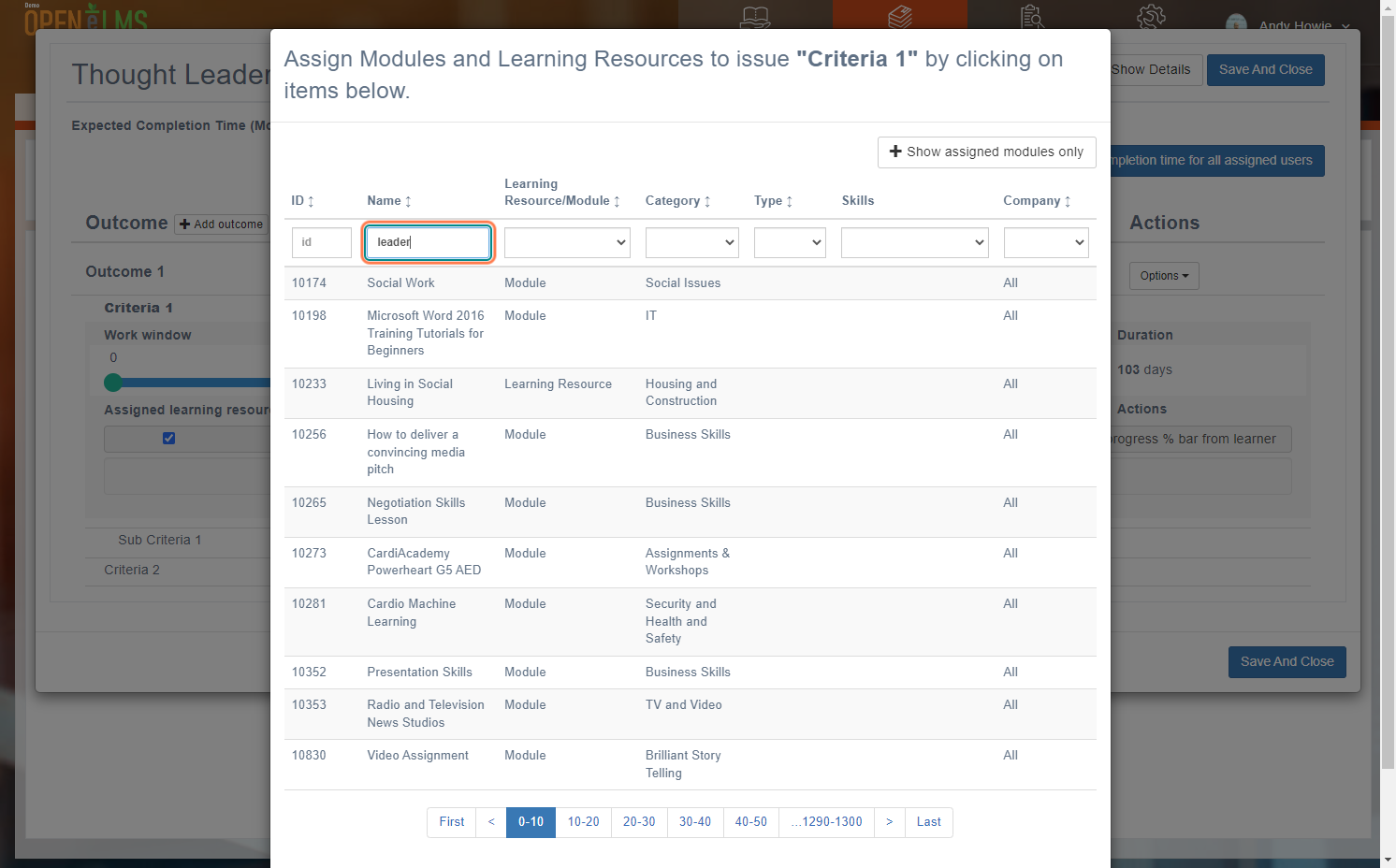Select the Social Work module row
1396x868 pixels.
(690, 283)
